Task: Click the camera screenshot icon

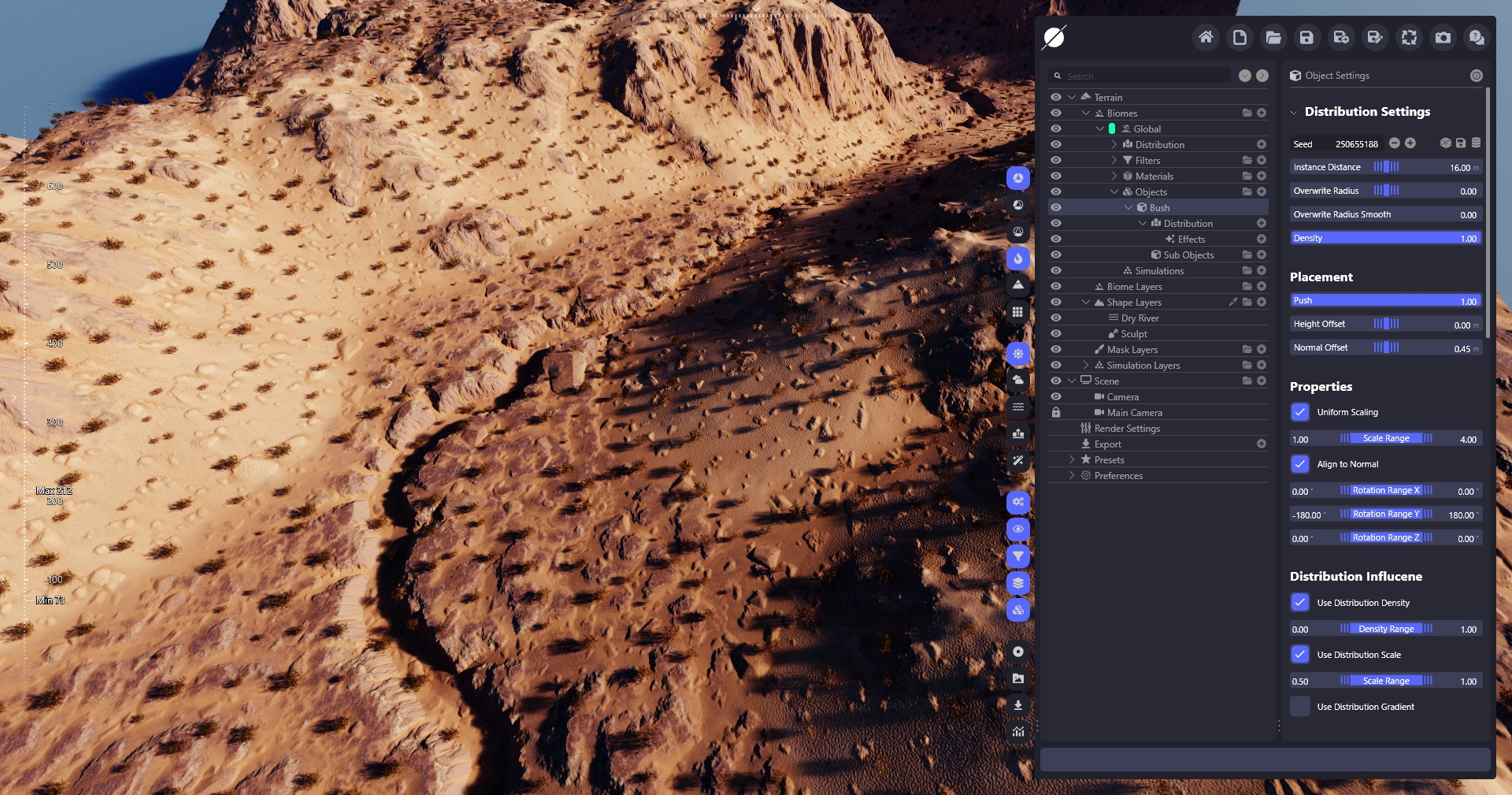Action: (1443, 37)
